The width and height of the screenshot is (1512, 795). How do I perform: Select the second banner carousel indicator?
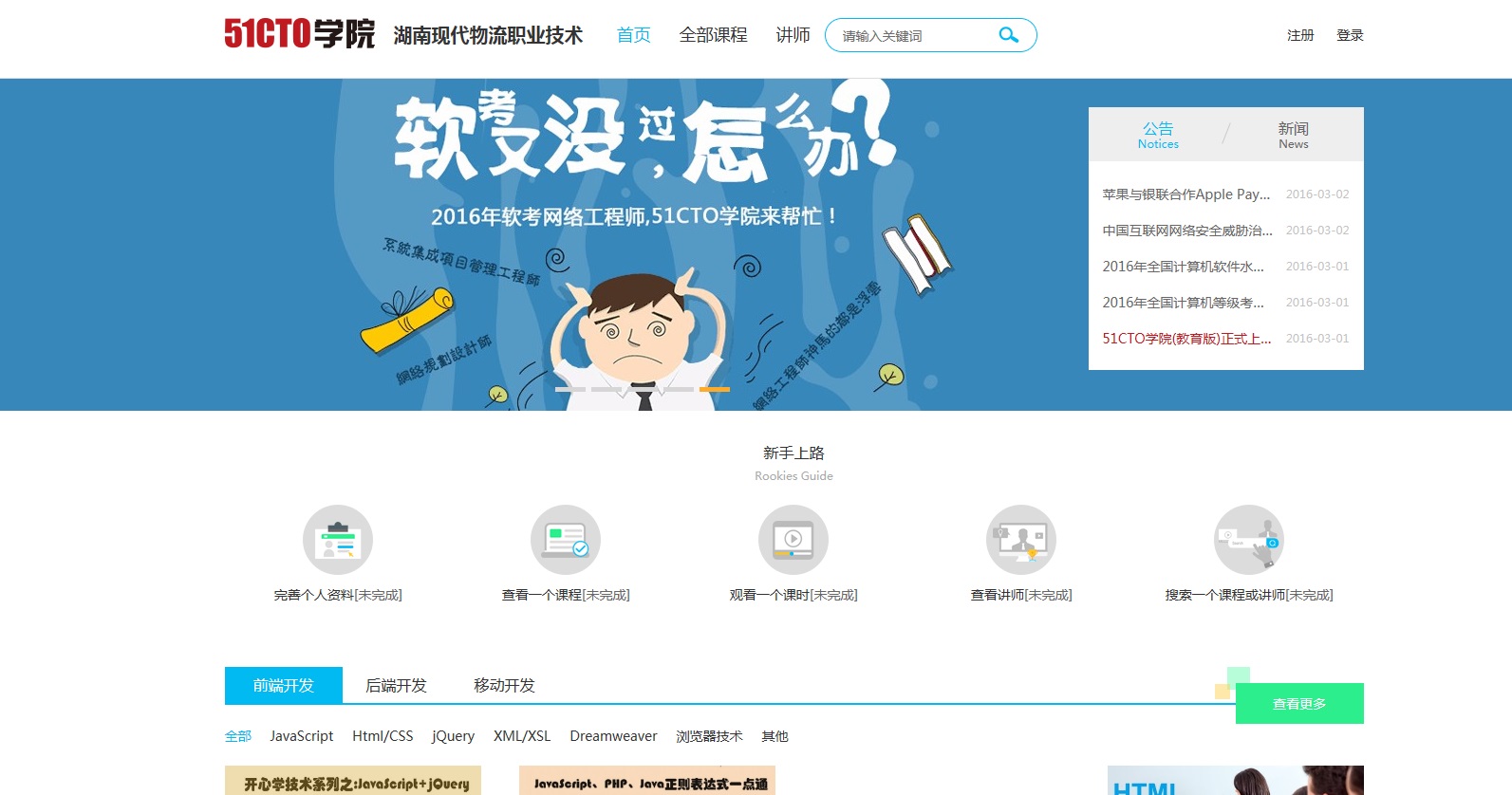tap(607, 389)
